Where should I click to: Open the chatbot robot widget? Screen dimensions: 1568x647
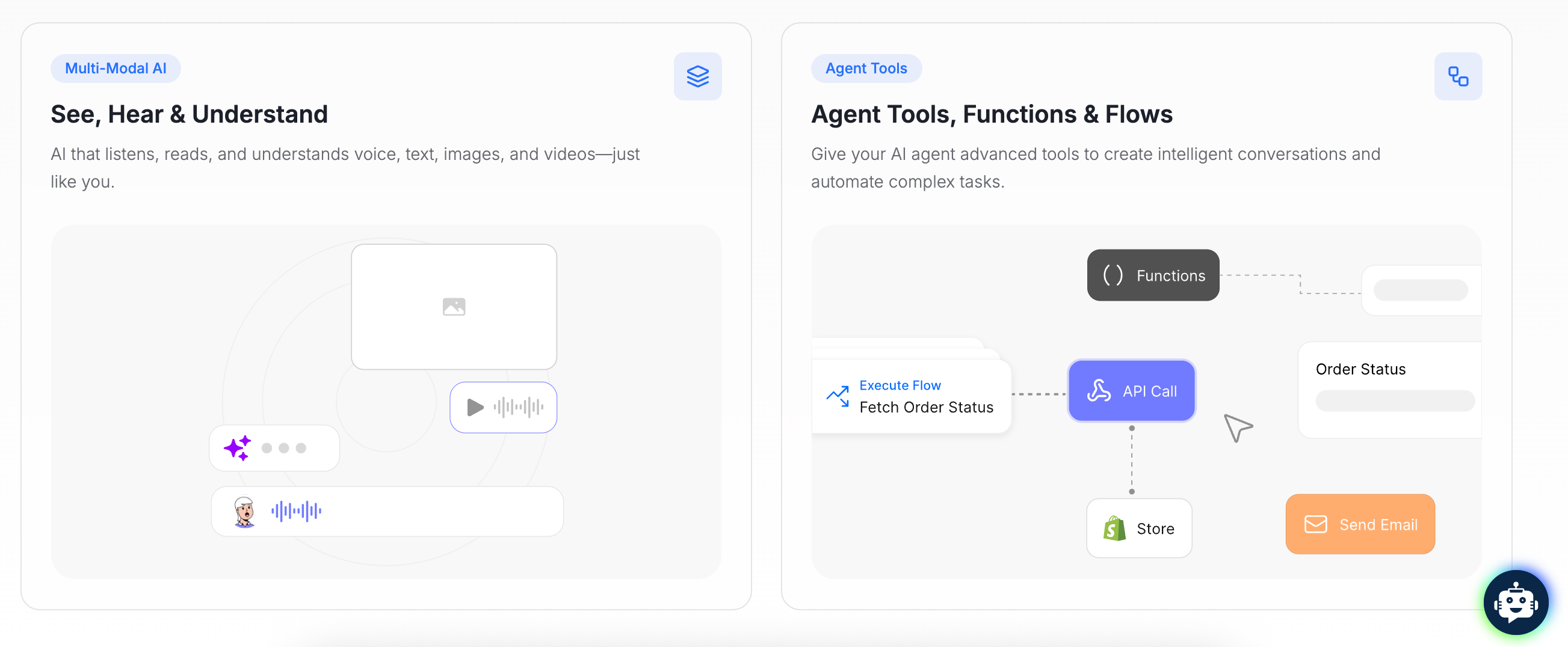point(1515,603)
